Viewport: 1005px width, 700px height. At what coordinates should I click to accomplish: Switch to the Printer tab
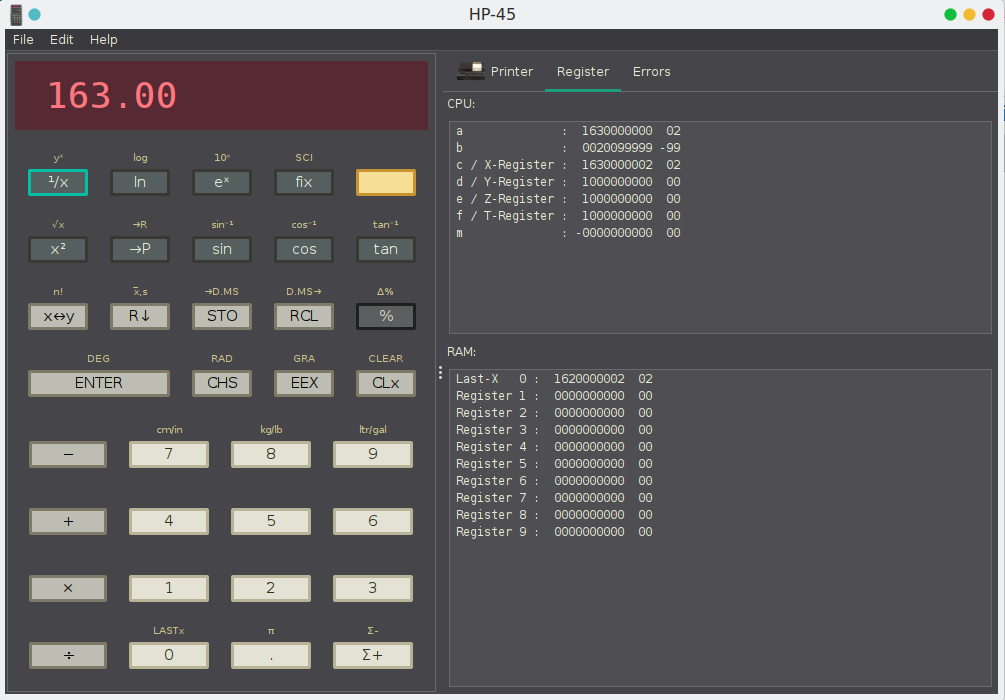click(495, 72)
